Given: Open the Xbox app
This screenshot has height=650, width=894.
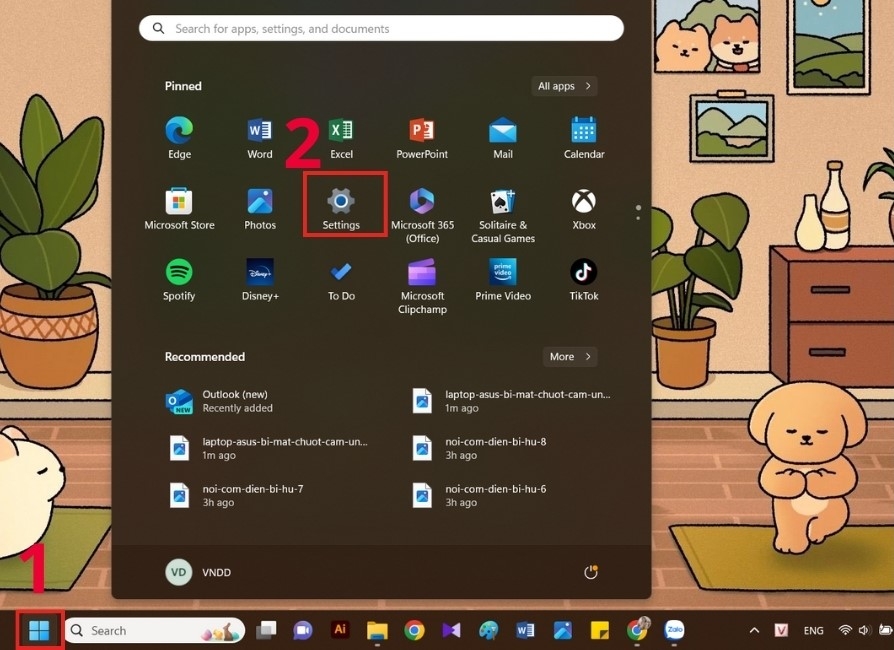Looking at the screenshot, I should pos(584,209).
